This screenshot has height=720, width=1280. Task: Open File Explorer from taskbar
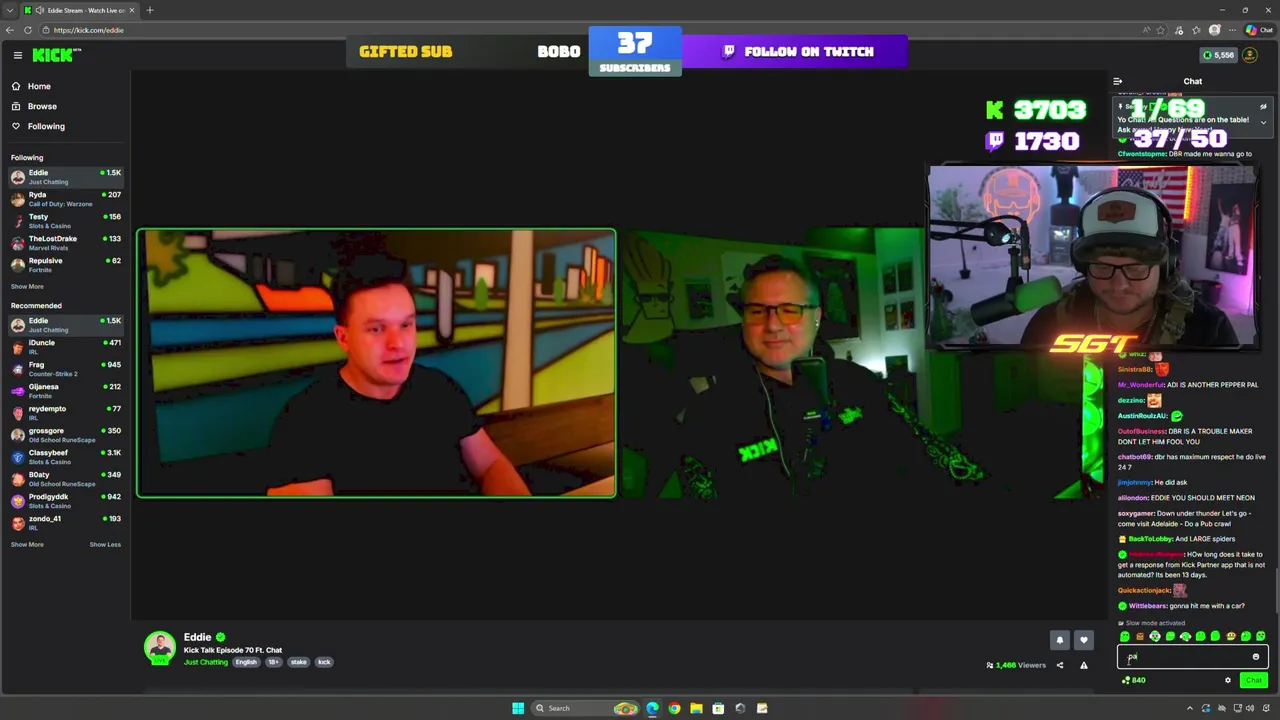point(696,708)
